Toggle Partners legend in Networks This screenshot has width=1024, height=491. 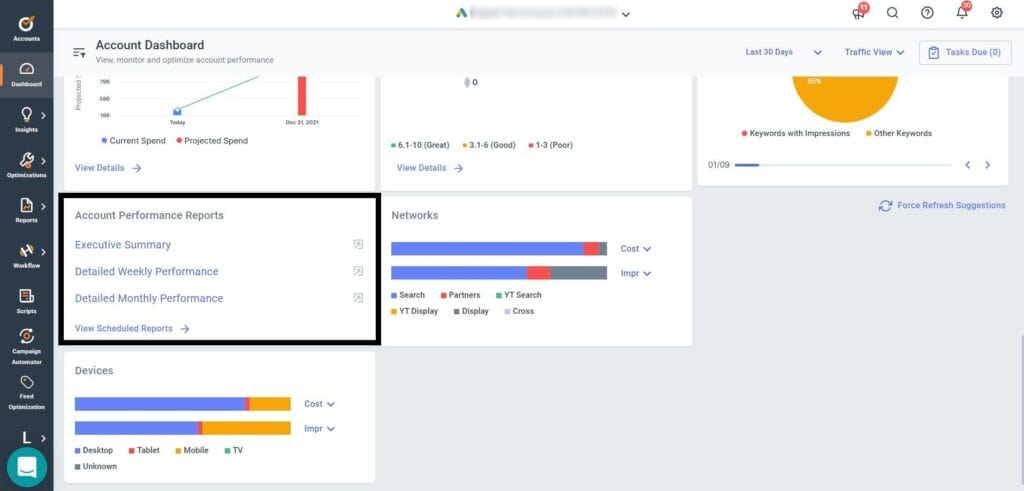(460, 295)
